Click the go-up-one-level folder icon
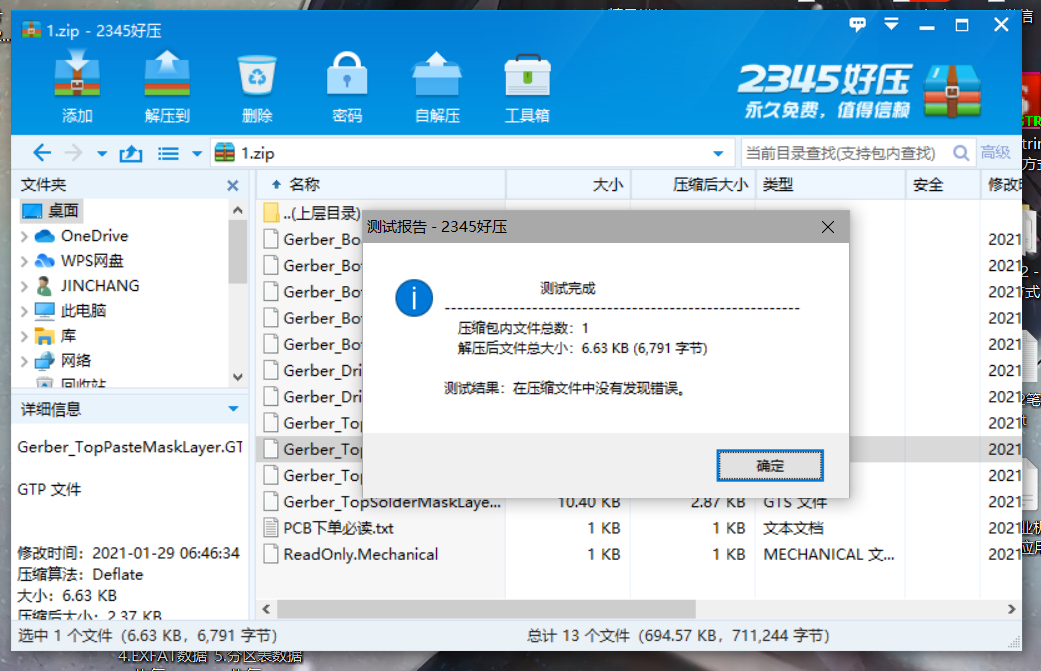This screenshot has width=1041, height=671. click(131, 154)
